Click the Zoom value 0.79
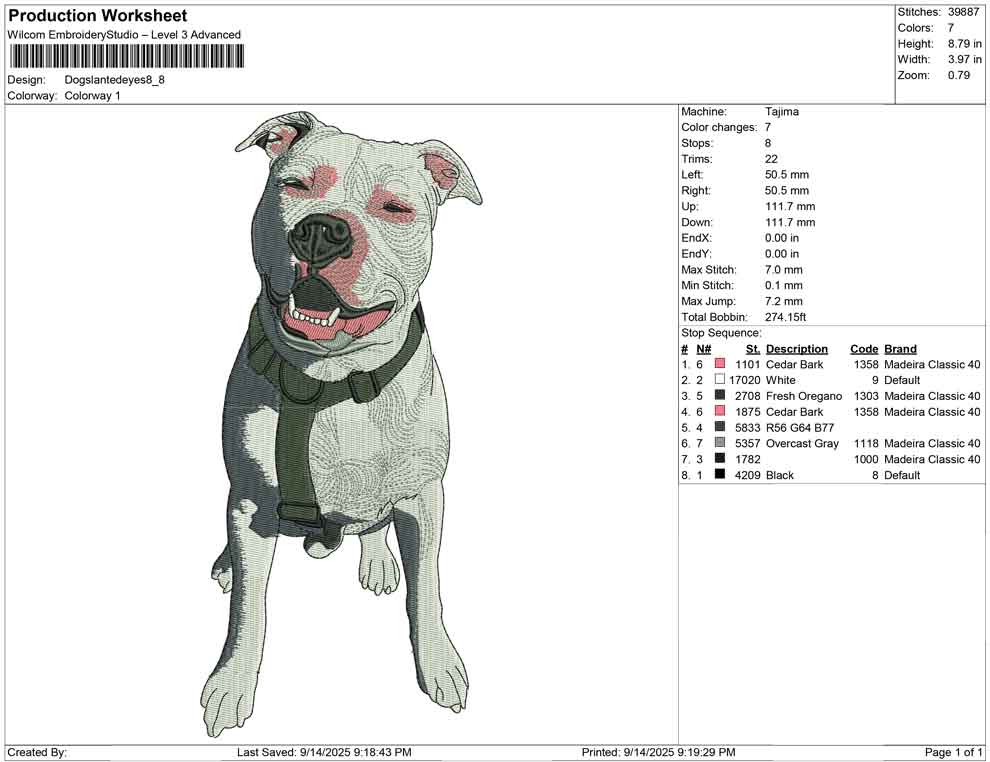 point(958,75)
